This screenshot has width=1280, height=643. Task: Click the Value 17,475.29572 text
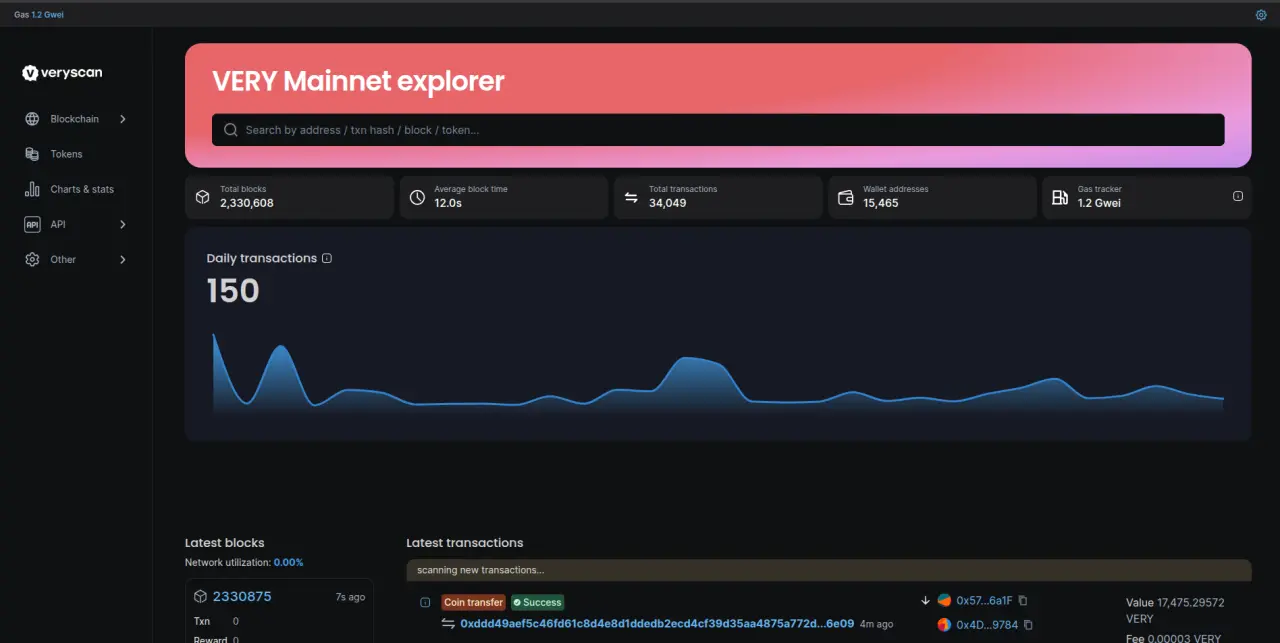pos(1175,603)
